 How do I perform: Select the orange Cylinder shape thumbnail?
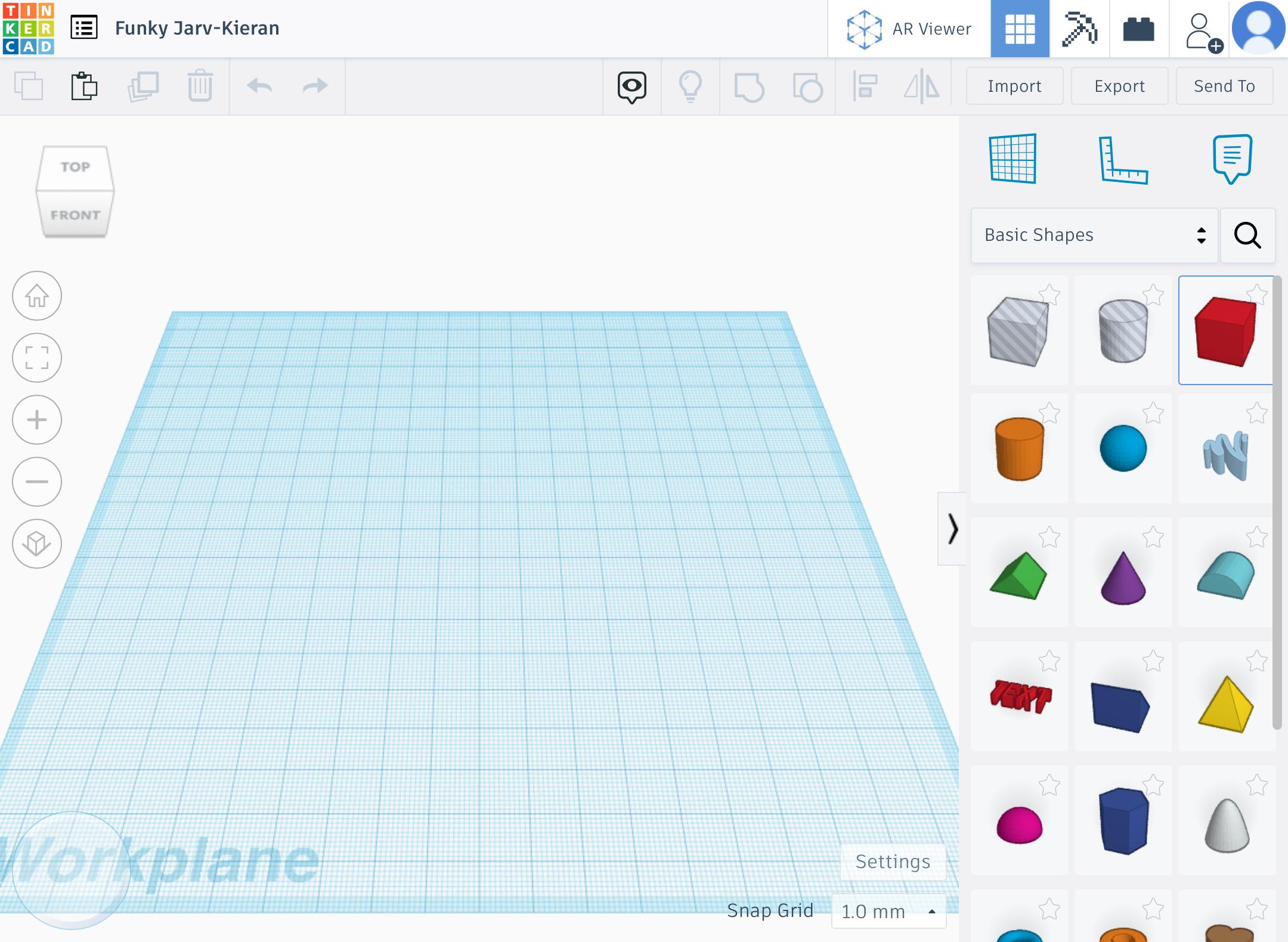(x=1019, y=448)
